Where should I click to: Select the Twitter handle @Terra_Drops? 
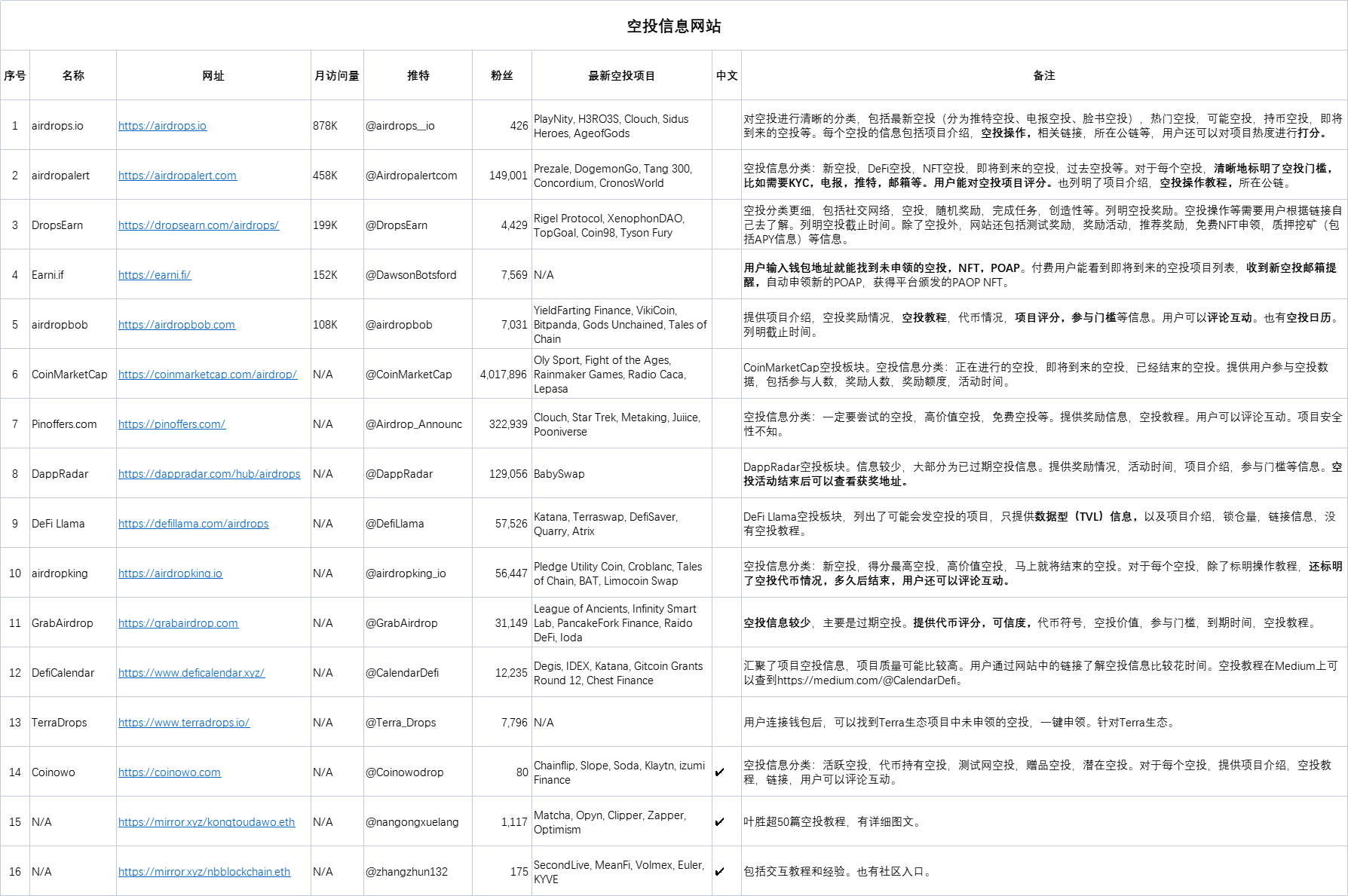point(401,723)
